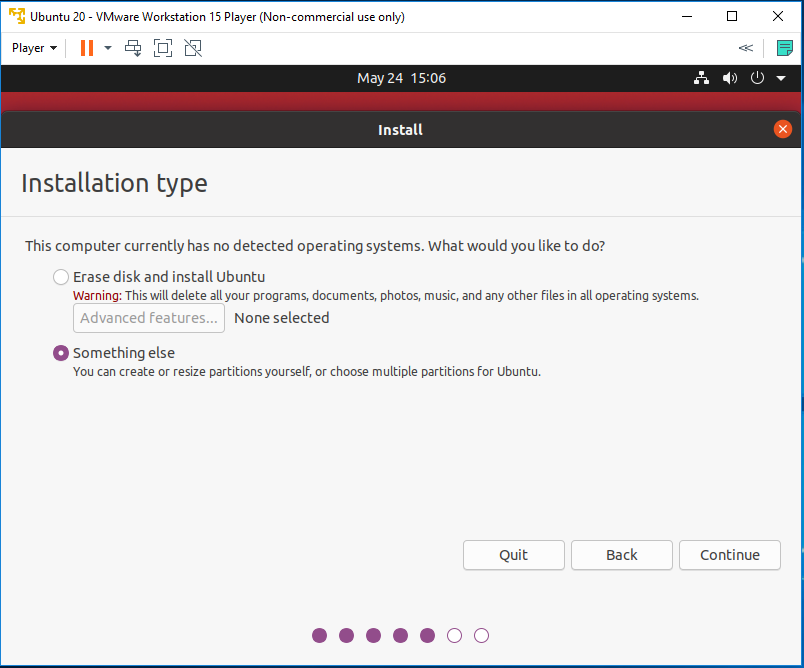Open the VMware notes panel icon
This screenshot has height=668, width=804.
click(785, 48)
